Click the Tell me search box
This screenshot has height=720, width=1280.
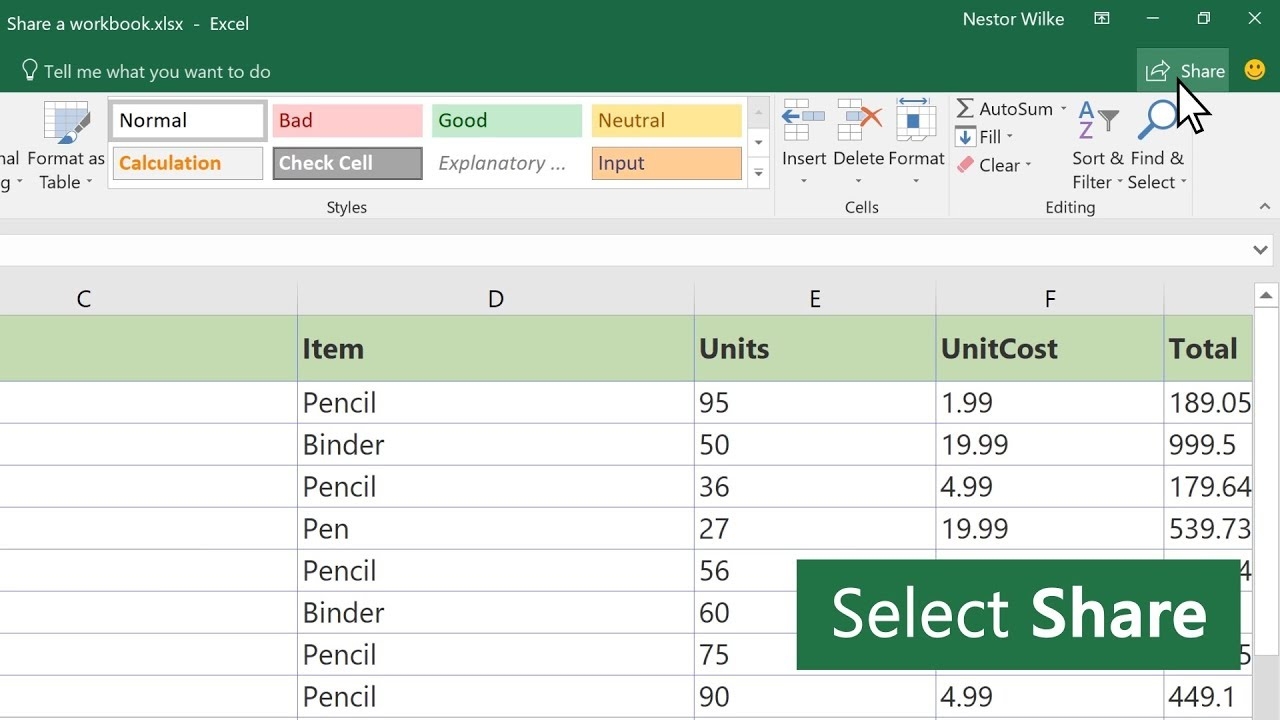(157, 72)
